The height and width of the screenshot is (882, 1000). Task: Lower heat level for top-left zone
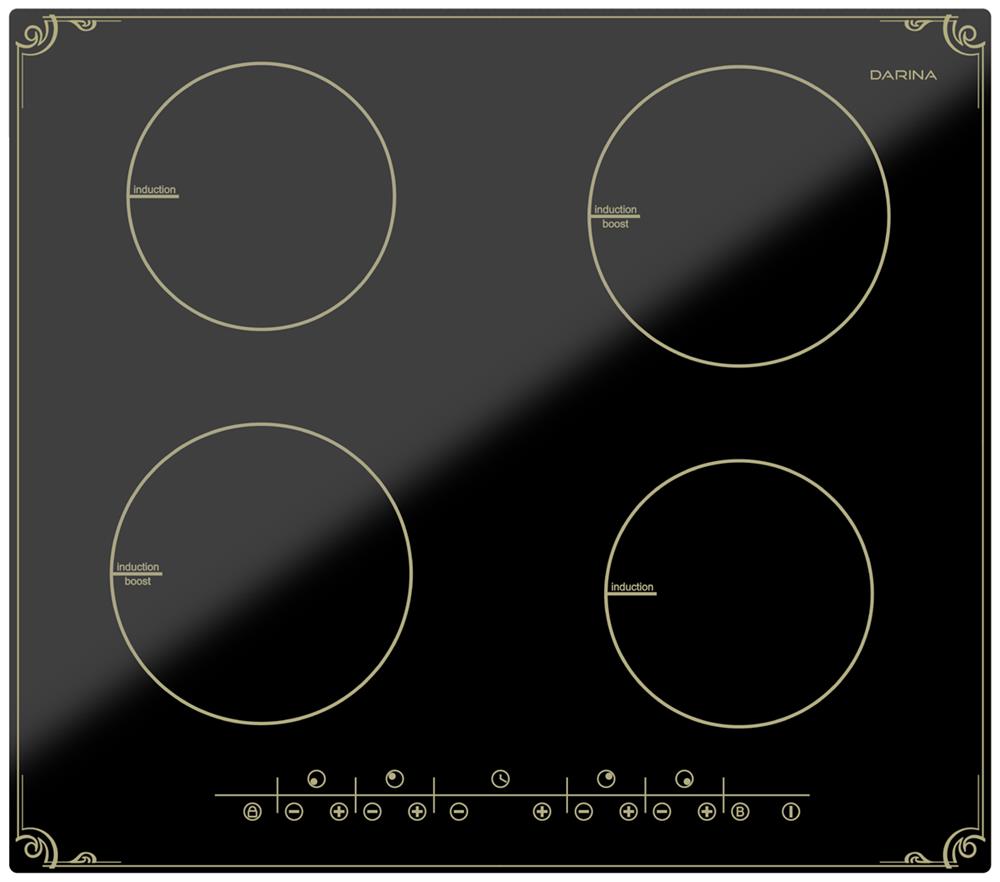click(x=372, y=812)
